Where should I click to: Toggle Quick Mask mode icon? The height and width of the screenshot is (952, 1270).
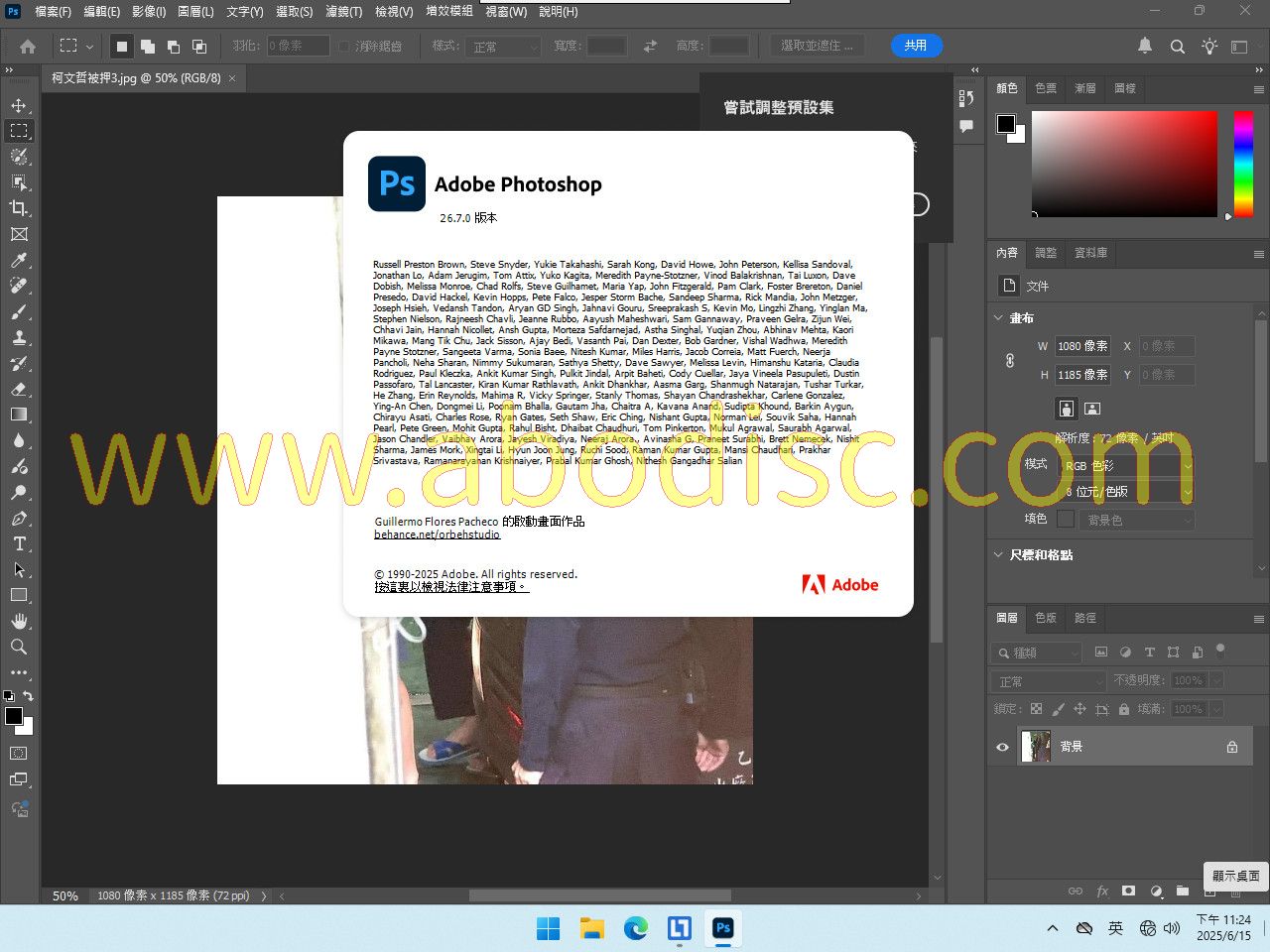(x=19, y=754)
